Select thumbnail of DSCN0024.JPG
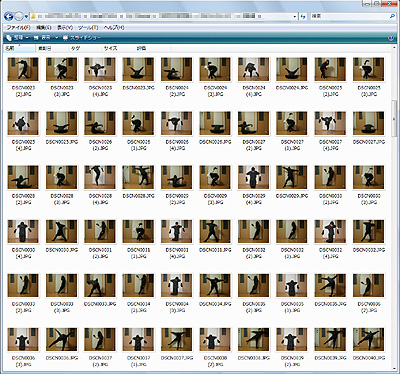400x374 pixels. tap(292, 69)
